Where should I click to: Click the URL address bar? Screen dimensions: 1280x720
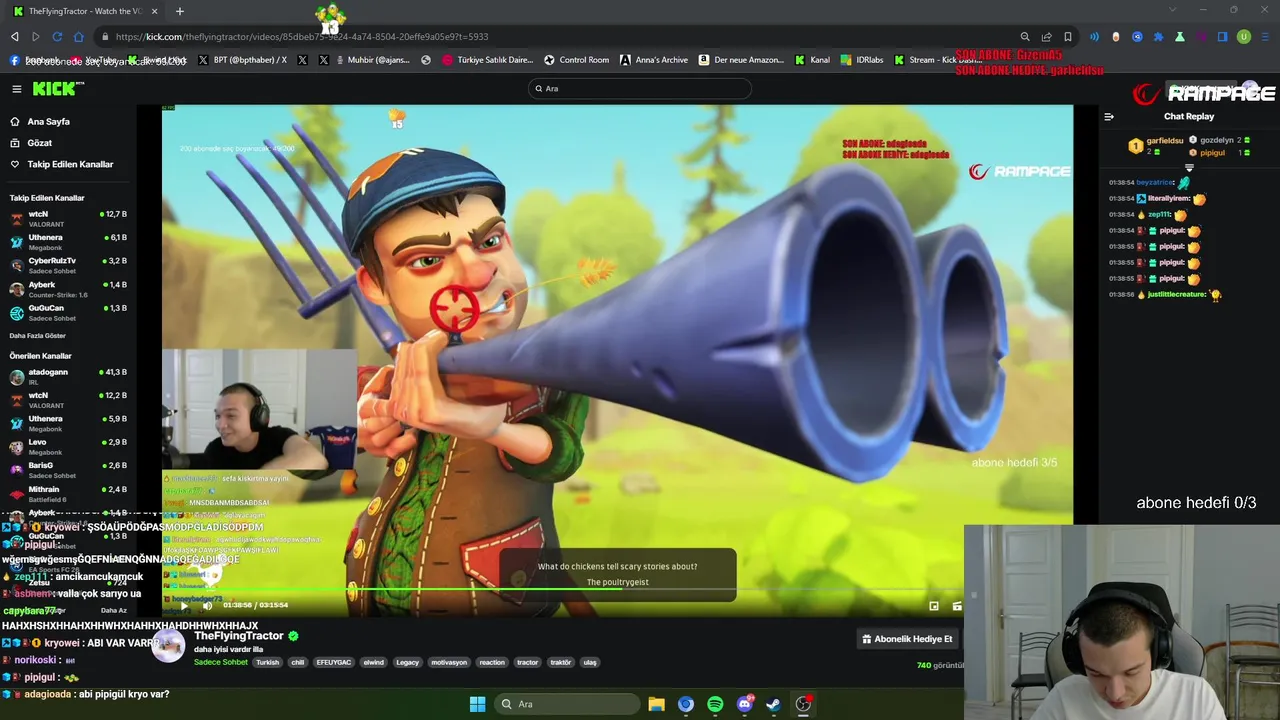pos(560,37)
